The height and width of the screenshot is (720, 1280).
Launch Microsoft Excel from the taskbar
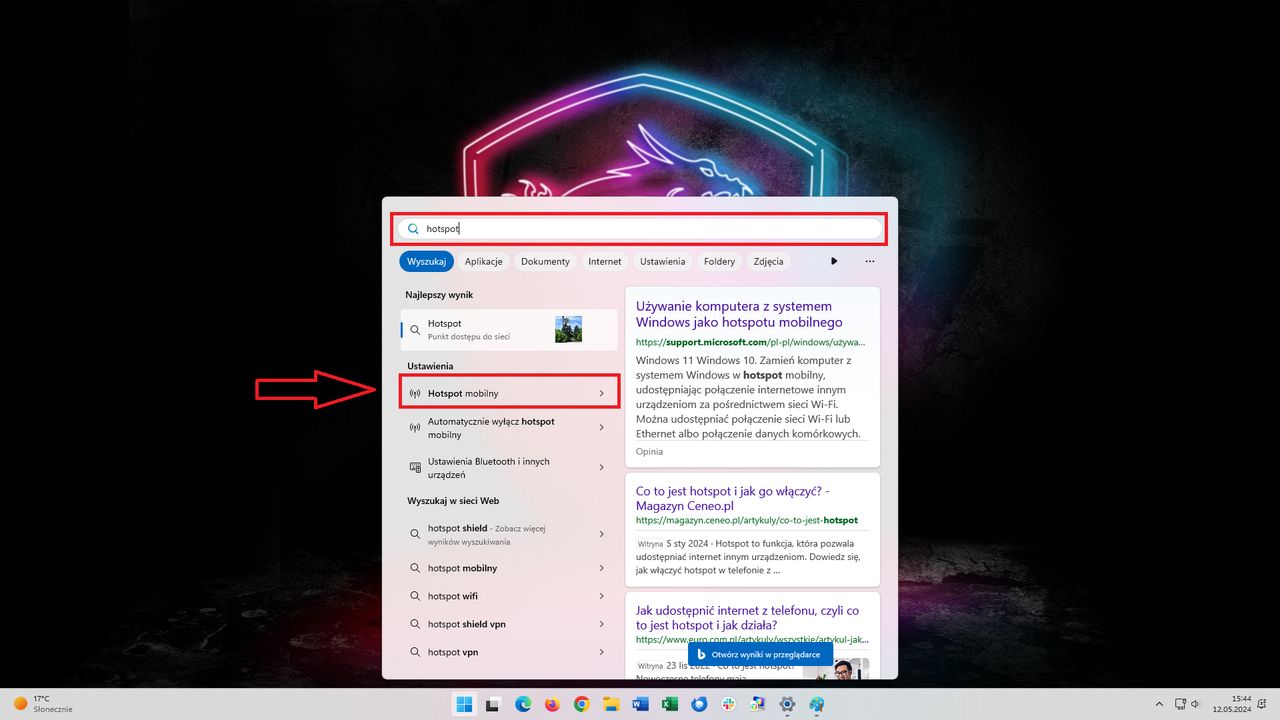670,704
